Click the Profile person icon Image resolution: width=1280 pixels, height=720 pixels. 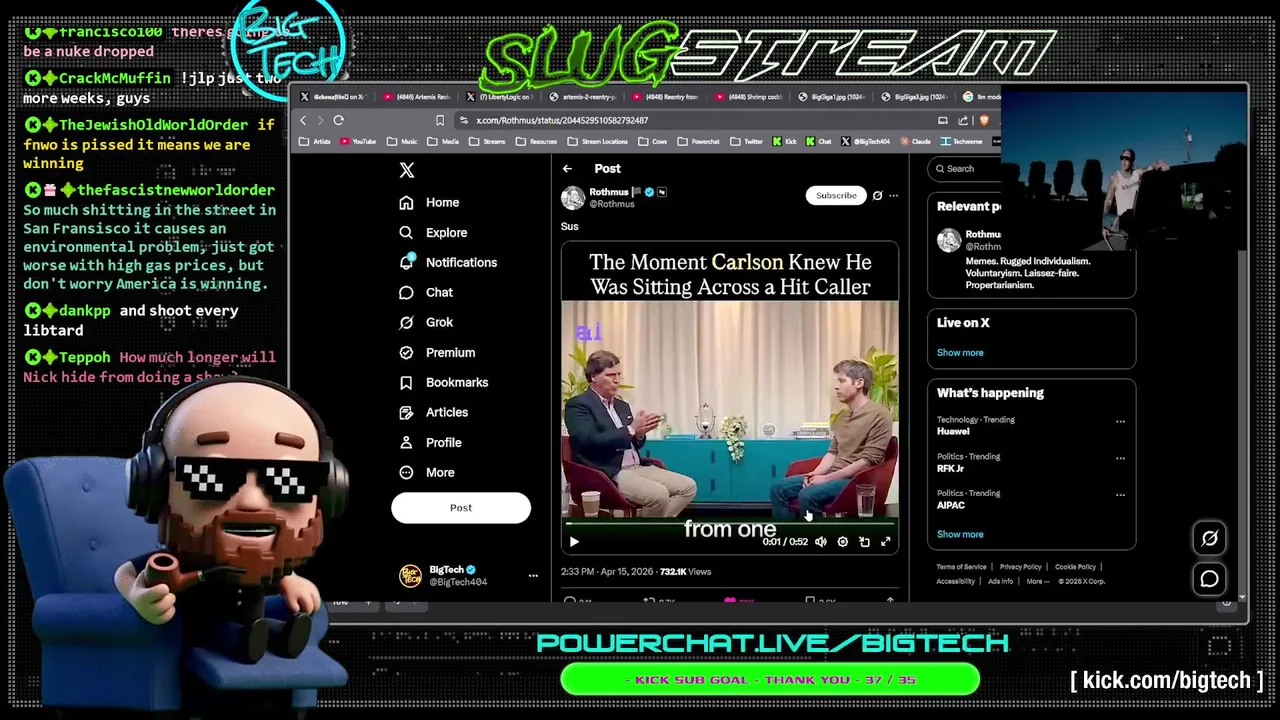(x=406, y=442)
